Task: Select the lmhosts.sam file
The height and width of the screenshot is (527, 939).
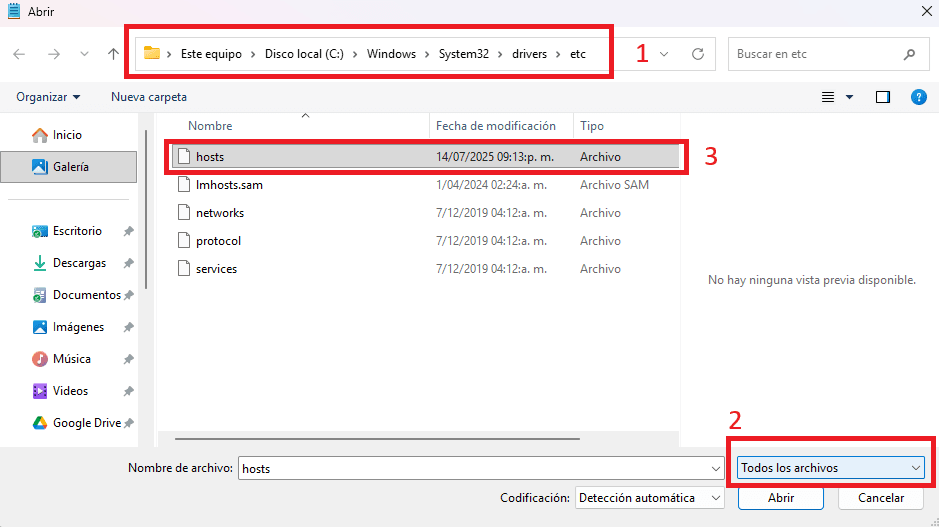Action: [229, 185]
